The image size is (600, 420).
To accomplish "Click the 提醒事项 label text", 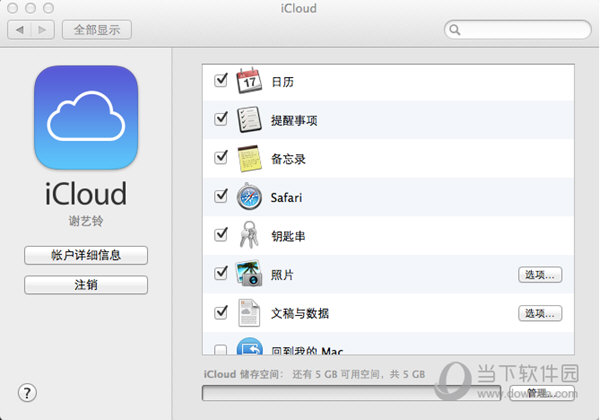I will [x=294, y=120].
